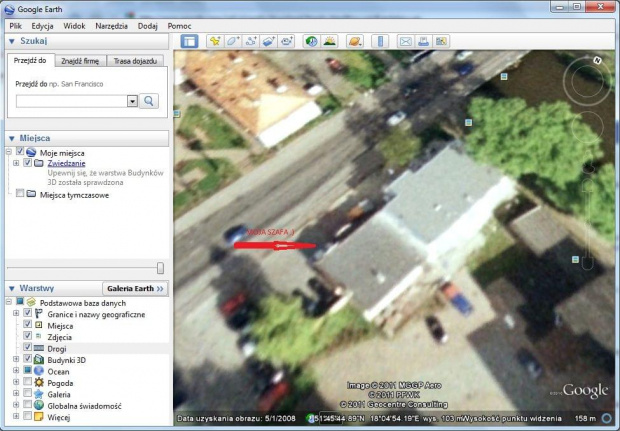
Task: Click the Więcej layer icon
Action: (x=39, y=417)
